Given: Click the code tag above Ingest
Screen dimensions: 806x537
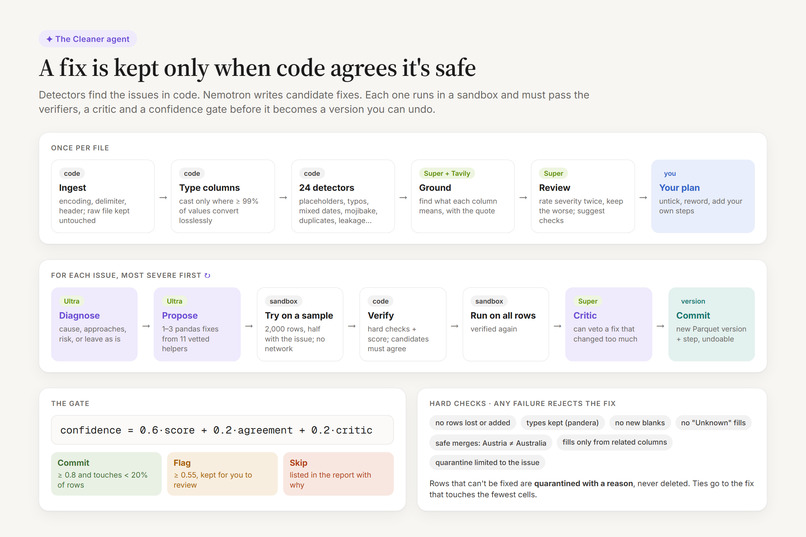Looking at the screenshot, I should point(72,174).
